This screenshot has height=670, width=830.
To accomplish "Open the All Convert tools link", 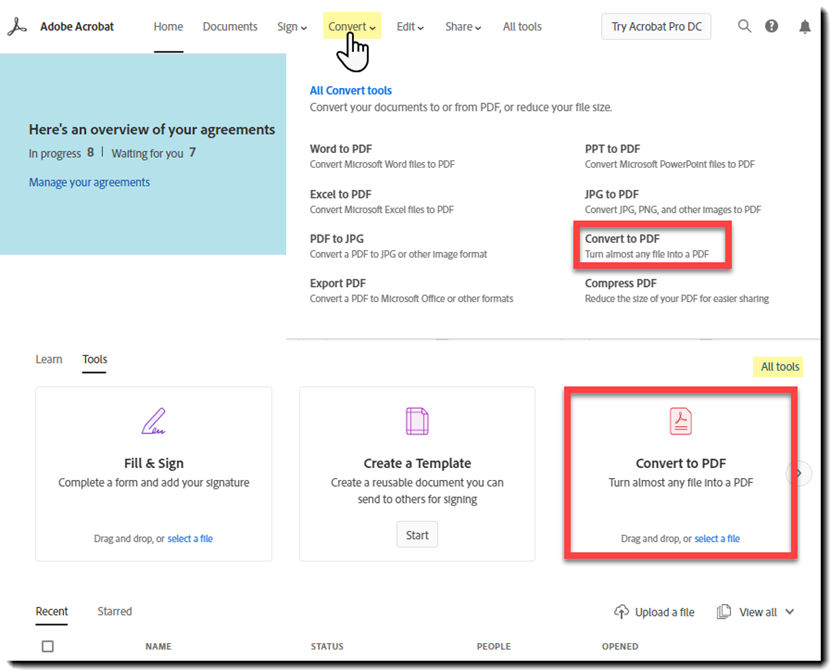I will coord(351,90).
